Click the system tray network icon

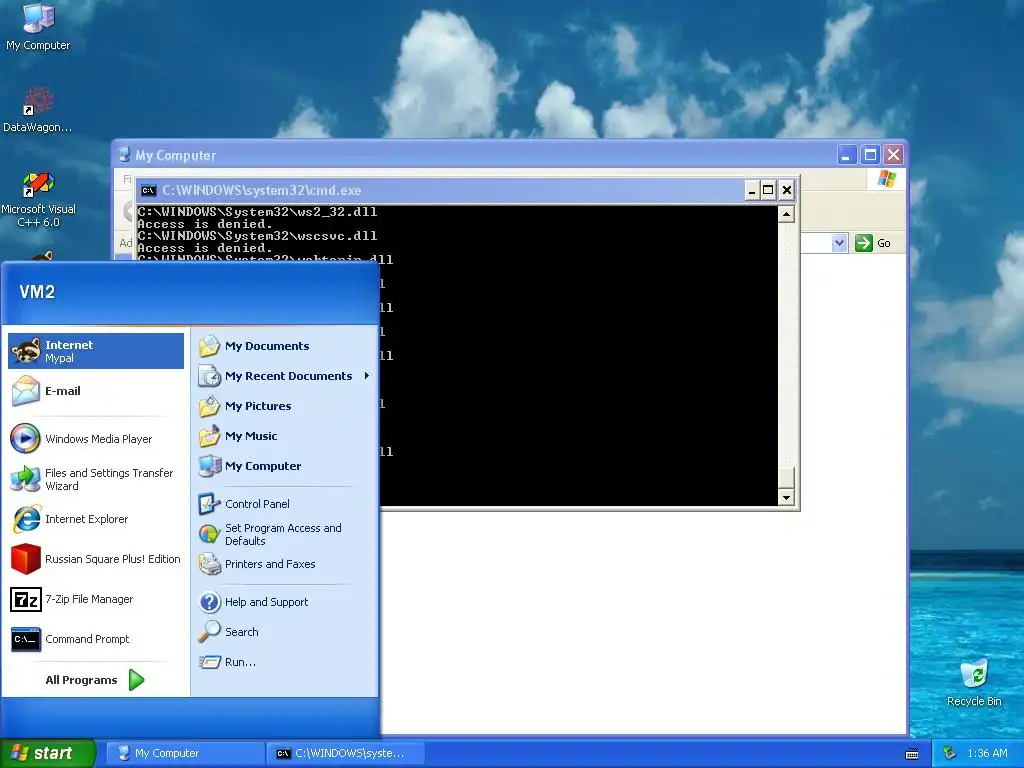950,754
